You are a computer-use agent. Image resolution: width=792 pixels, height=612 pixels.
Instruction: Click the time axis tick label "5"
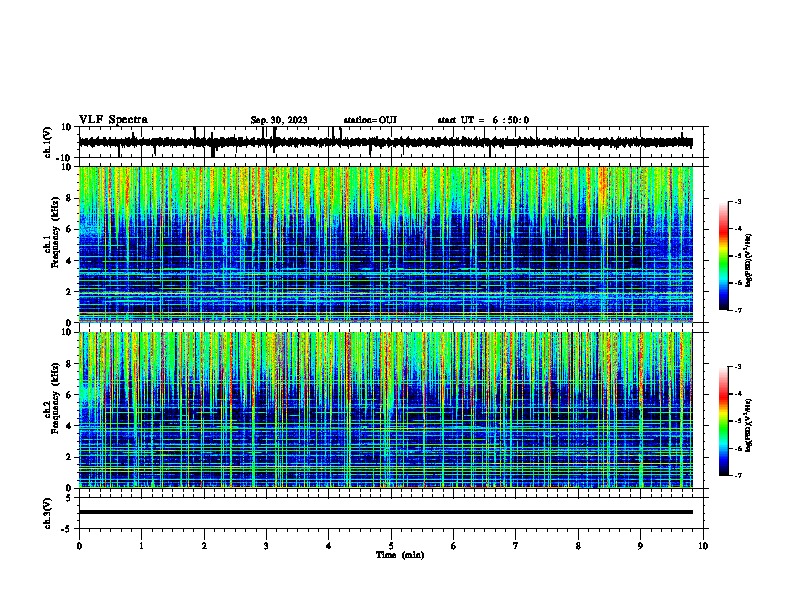click(x=391, y=546)
